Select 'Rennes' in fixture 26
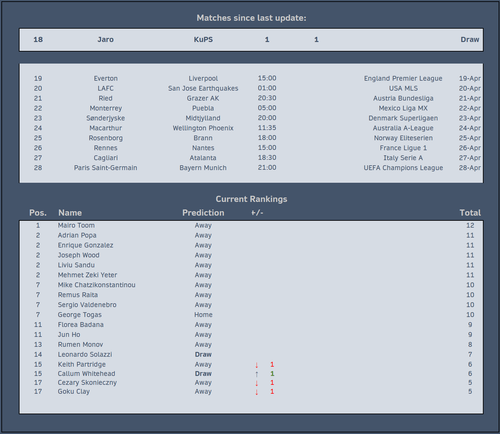Image resolution: width=500 pixels, height=434 pixels. pyautogui.click(x=106, y=148)
